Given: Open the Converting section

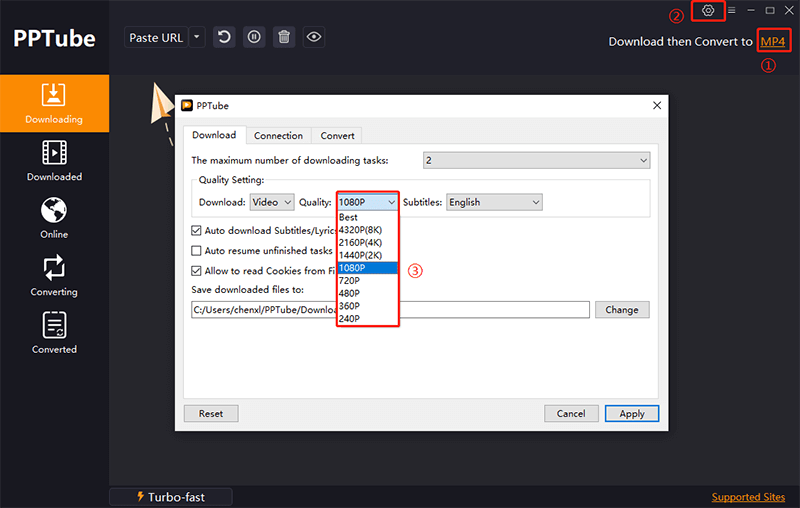Looking at the screenshot, I should click(x=54, y=276).
